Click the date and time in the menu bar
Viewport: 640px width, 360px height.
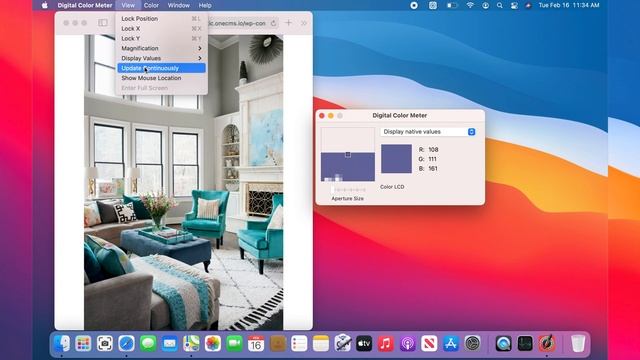point(569,5)
